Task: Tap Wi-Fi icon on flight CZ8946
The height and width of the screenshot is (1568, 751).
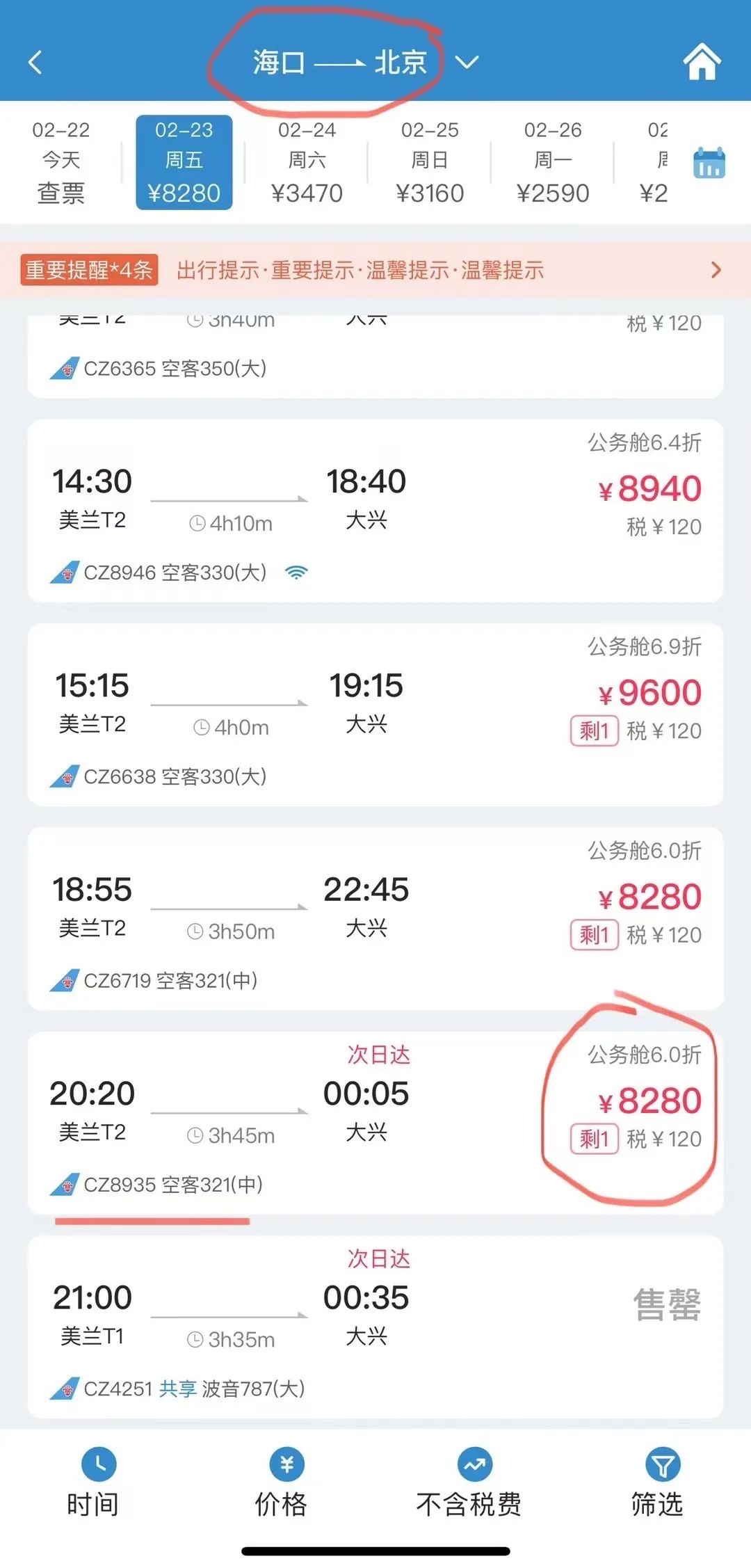Action: 296,573
